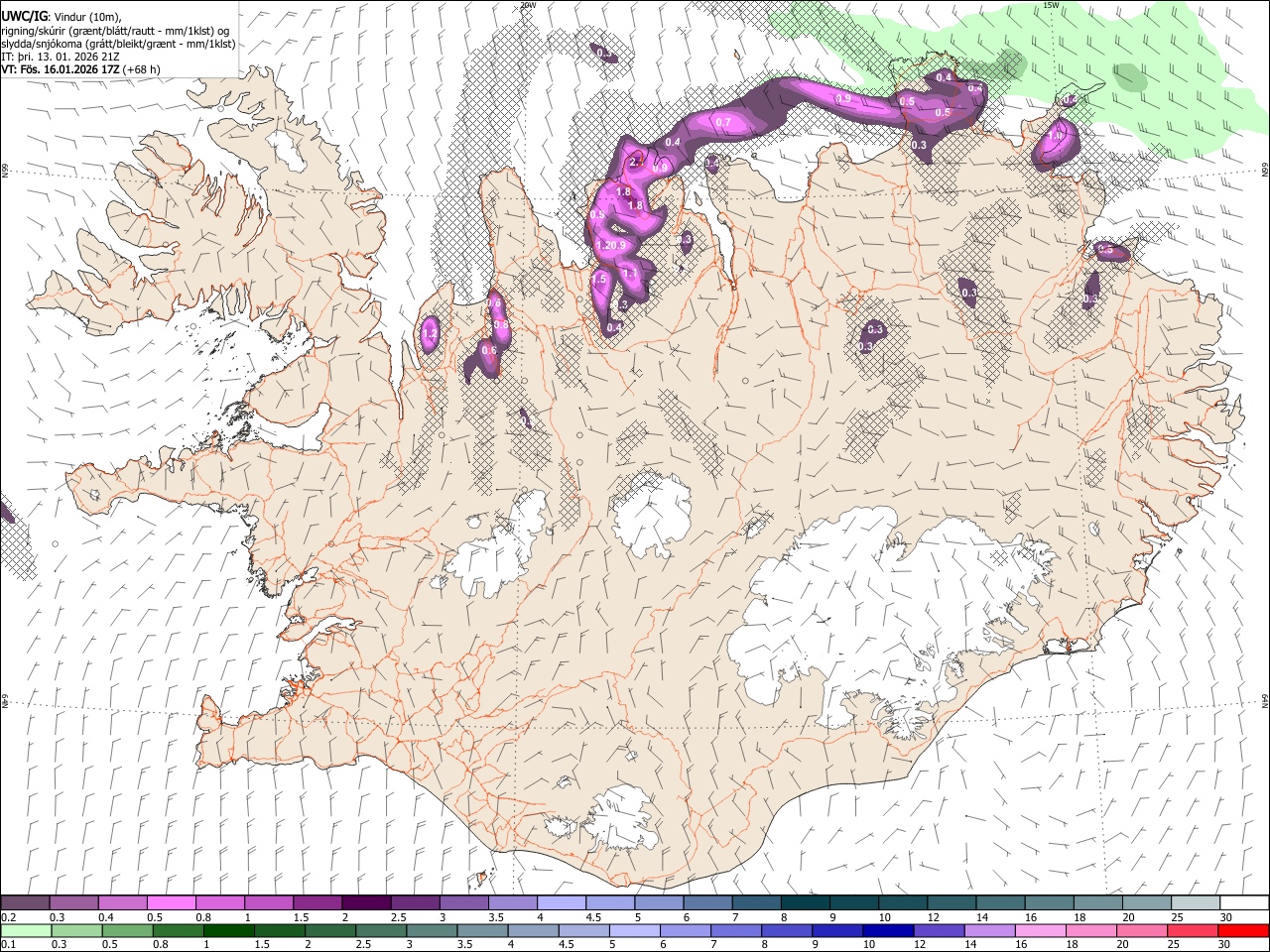This screenshot has width=1270, height=952.
Task: Click the snow-scale swatch between 5 and 6
Action: point(658,902)
